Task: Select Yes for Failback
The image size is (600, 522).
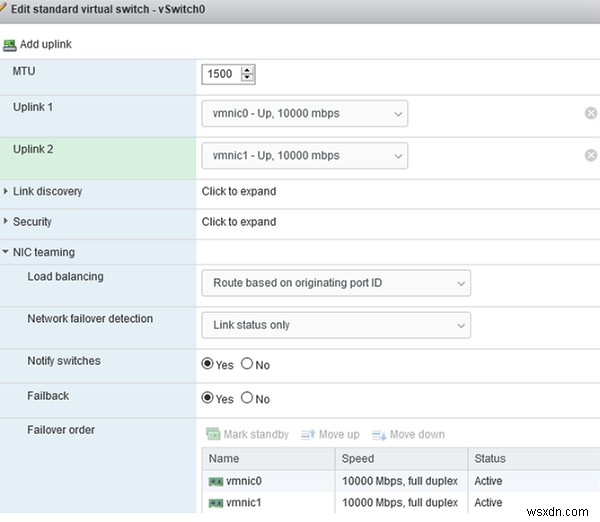Action: 207,398
